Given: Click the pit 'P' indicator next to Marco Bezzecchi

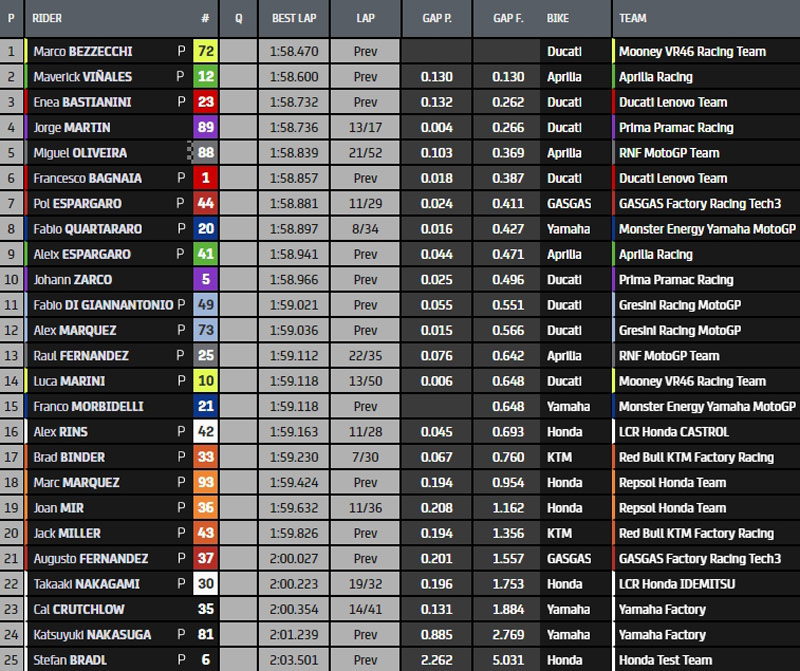Looking at the screenshot, I should (181, 51).
